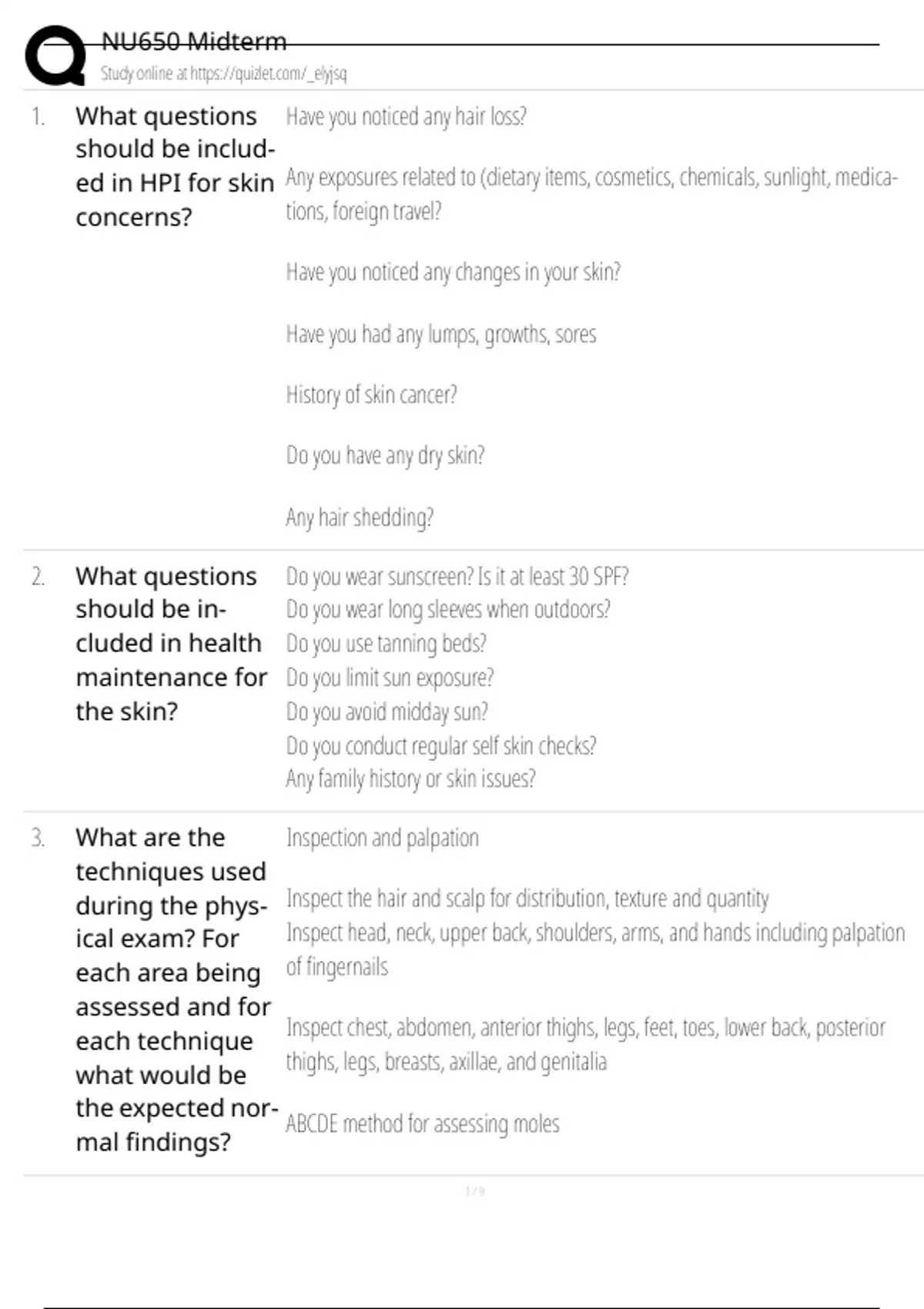Image resolution: width=924 pixels, height=1309 pixels.
Task: Click 'ABCDE method for assessing moles'
Action: pos(422,1123)
